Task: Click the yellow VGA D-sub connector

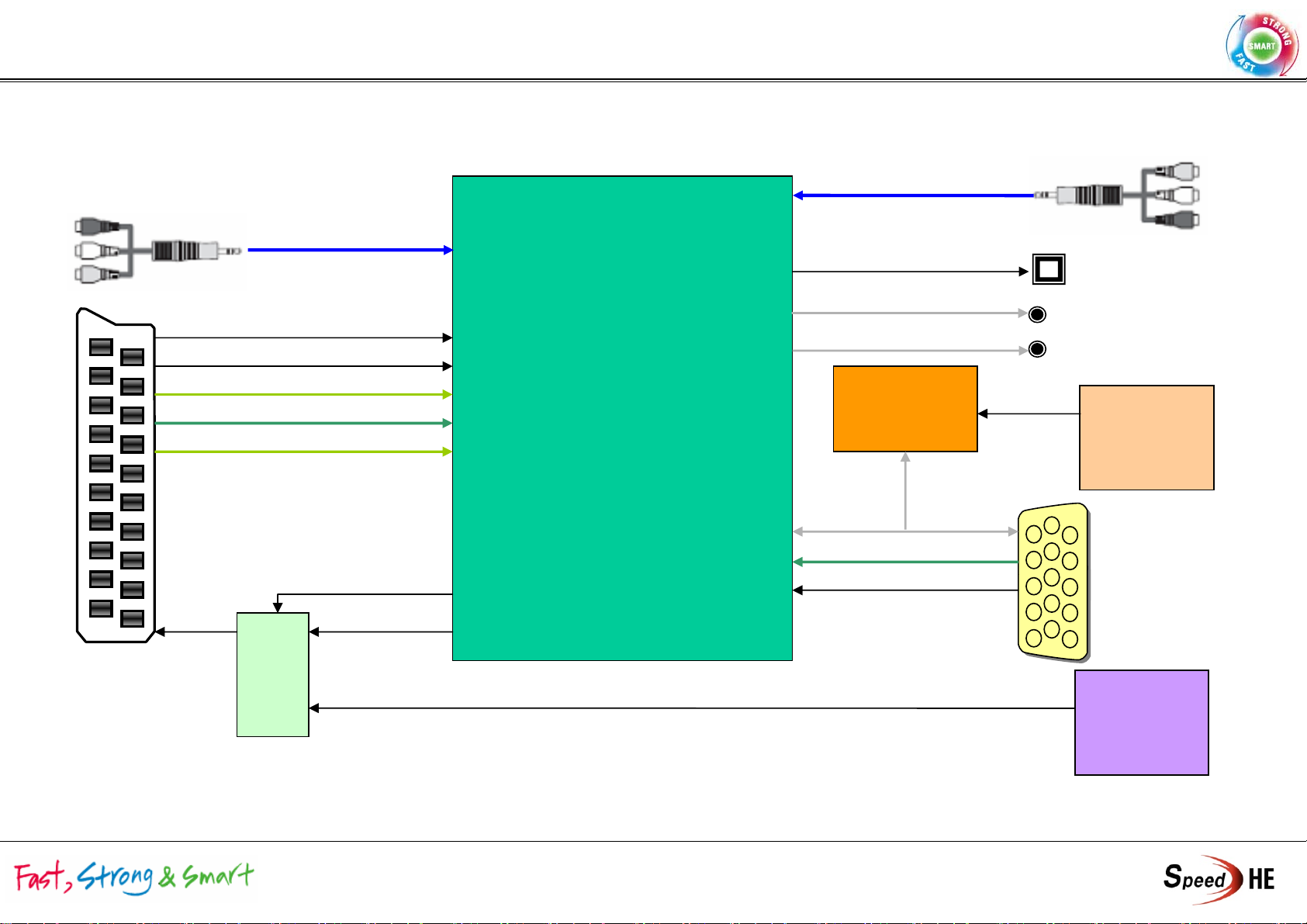Action: [x=1053, y=582]
